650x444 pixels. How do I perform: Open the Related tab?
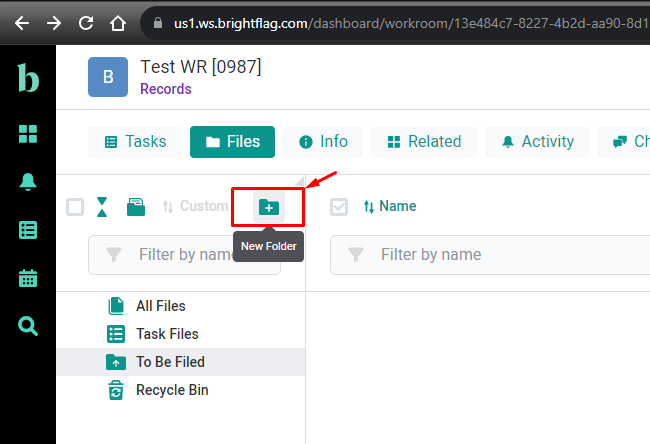pyautogui.click(x=424, y=142)
